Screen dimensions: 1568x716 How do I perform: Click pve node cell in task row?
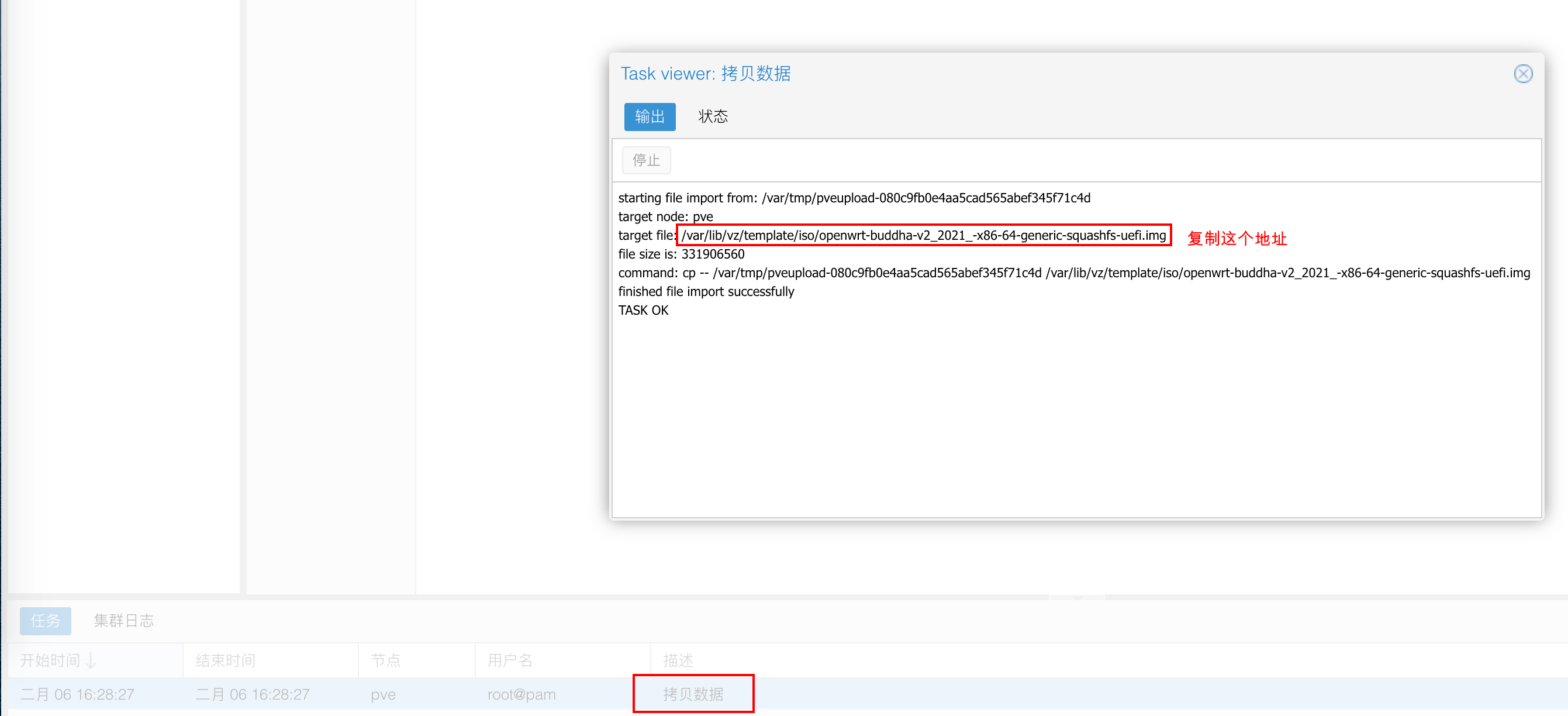tap(383, 694)
